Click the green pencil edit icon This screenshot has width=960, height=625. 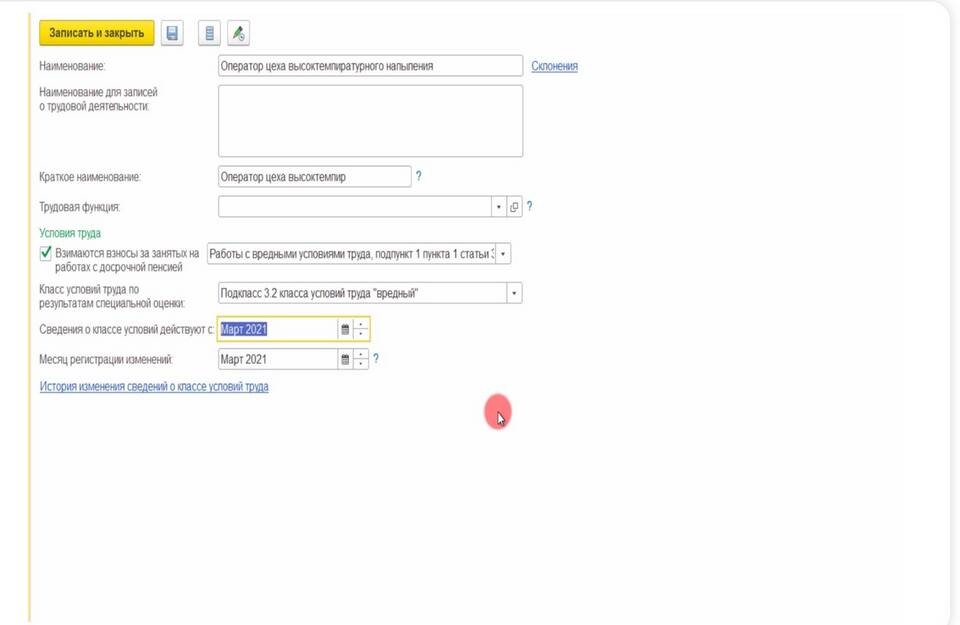coord(238,33)
